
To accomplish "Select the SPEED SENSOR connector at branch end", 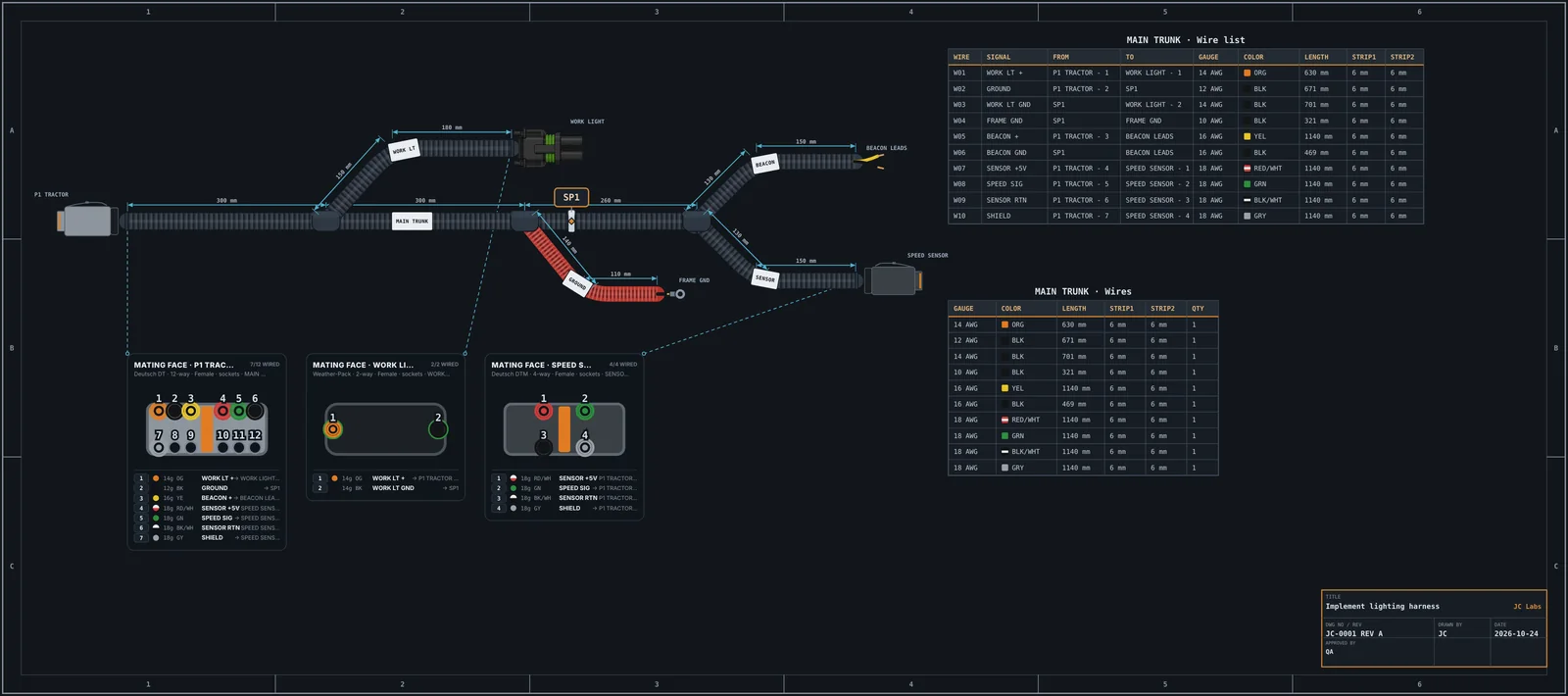I will (893, 279).
